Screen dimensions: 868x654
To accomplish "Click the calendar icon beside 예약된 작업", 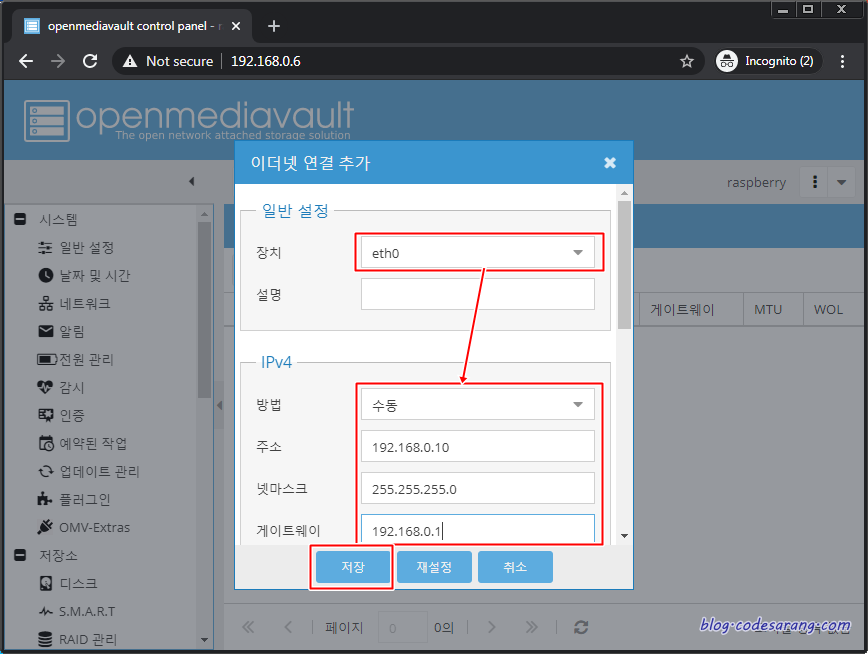I will 45,443.
